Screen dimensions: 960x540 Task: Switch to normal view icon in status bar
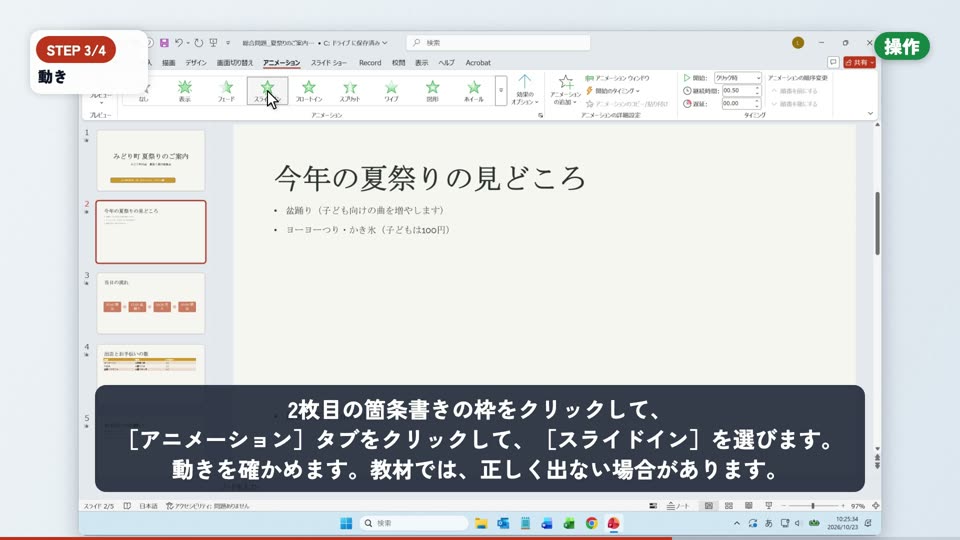coord(708,506)
